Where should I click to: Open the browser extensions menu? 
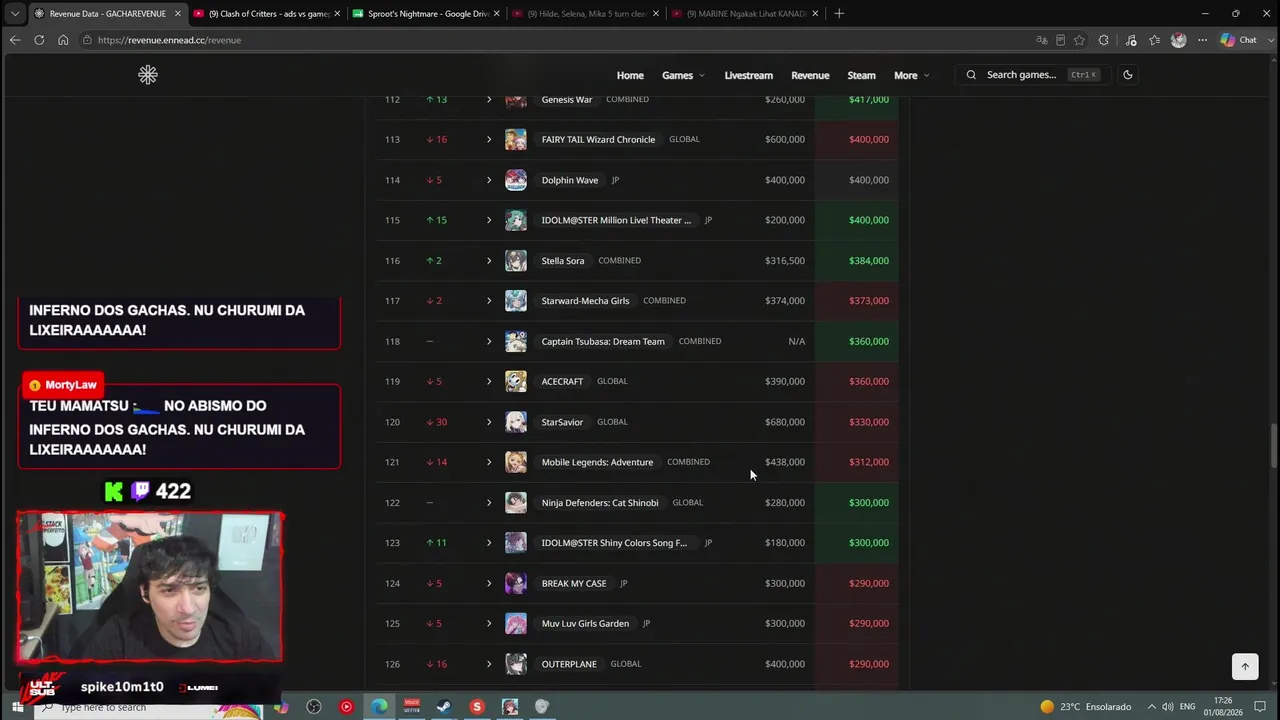(1104, 40)
